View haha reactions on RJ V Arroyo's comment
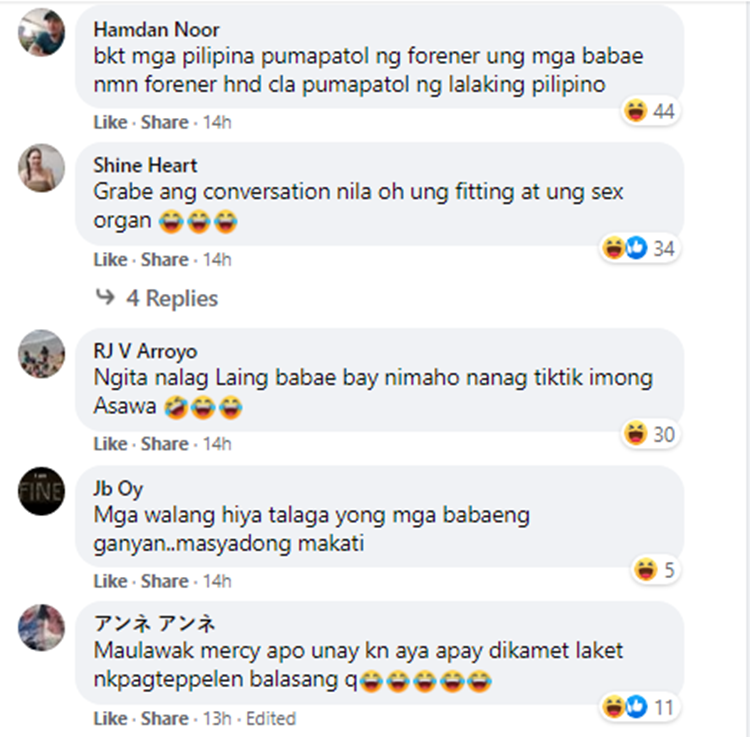Viewport: 750px width, 737px height. click(x=651, y=434)
